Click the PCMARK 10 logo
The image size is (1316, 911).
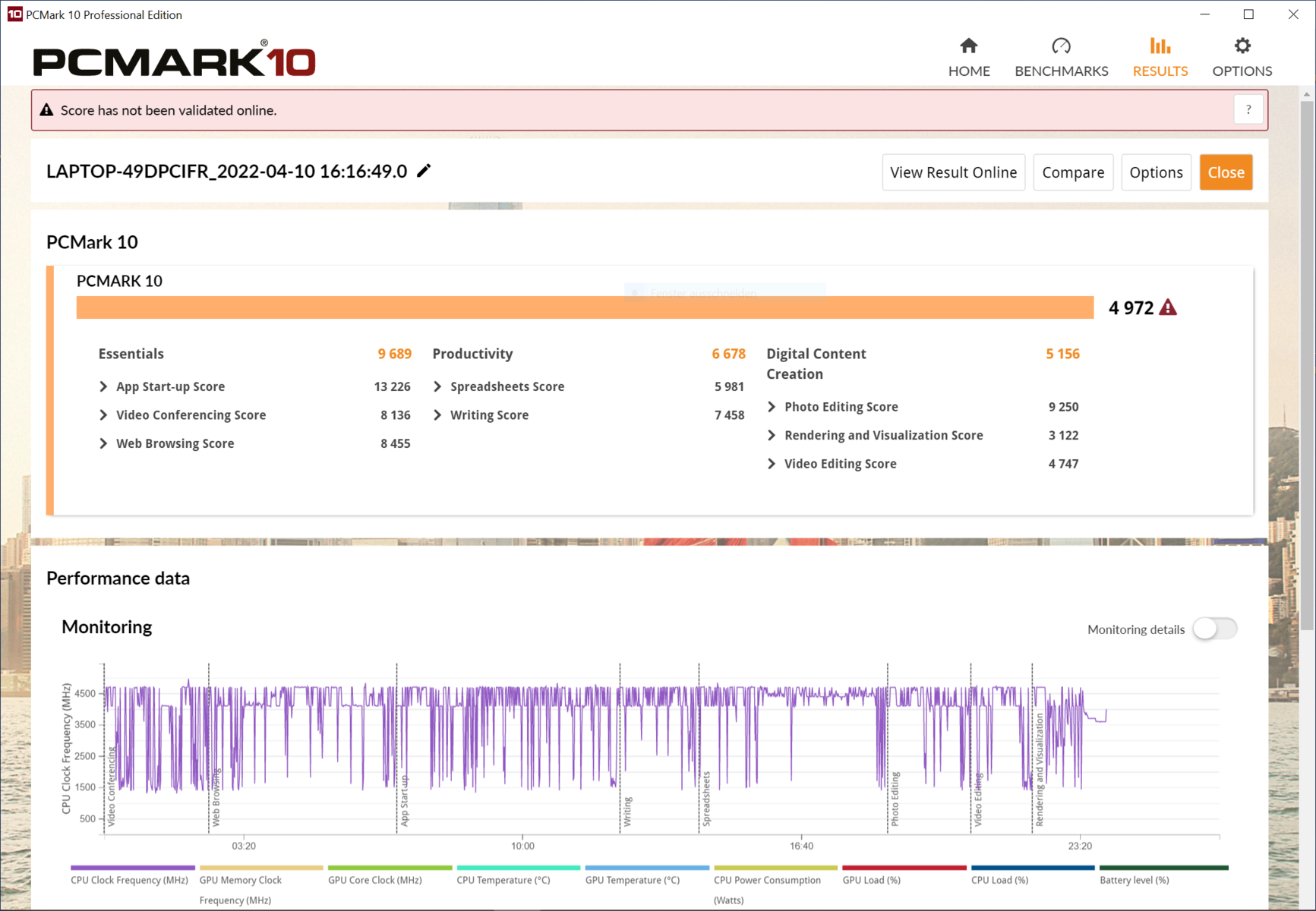[x=174, y=59]
